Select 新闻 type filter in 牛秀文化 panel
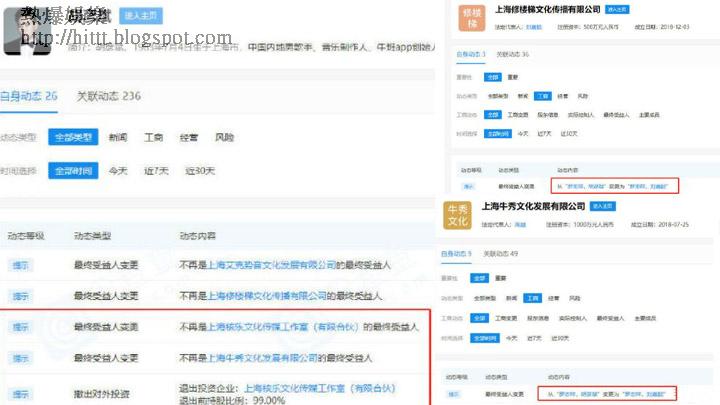The height and width of the screenshot is (405, 720). [512, 298]
